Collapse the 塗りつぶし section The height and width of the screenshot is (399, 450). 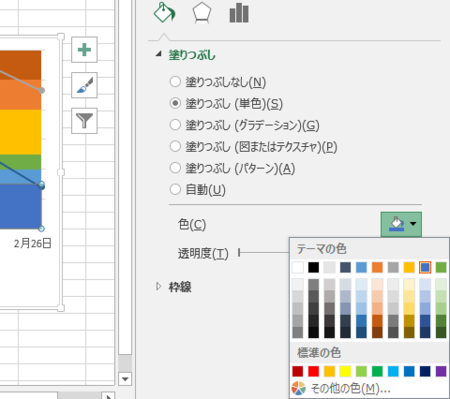coord(159,54)
